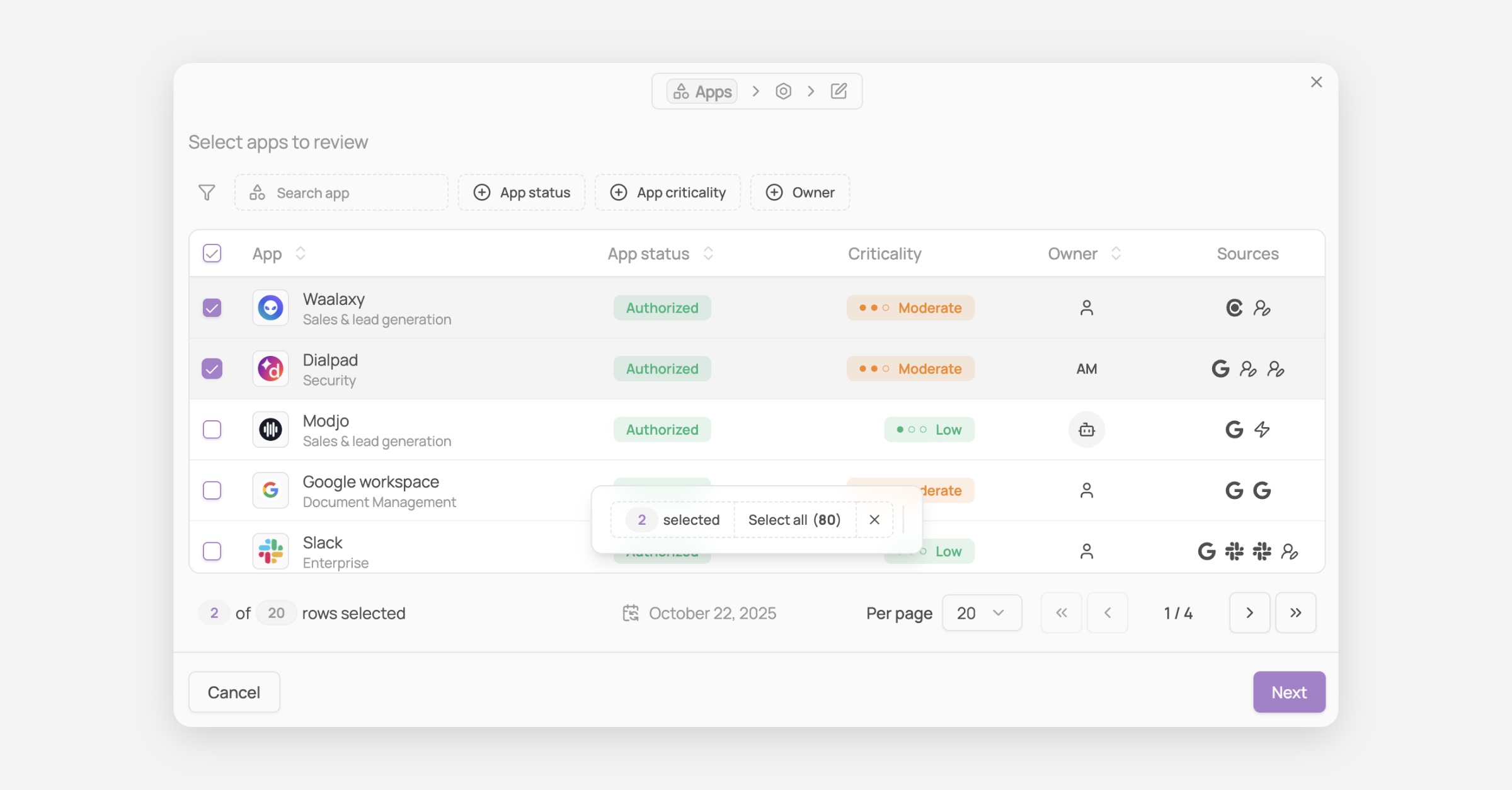Click the bot owner icon for Modjo

coord(1086,430)
